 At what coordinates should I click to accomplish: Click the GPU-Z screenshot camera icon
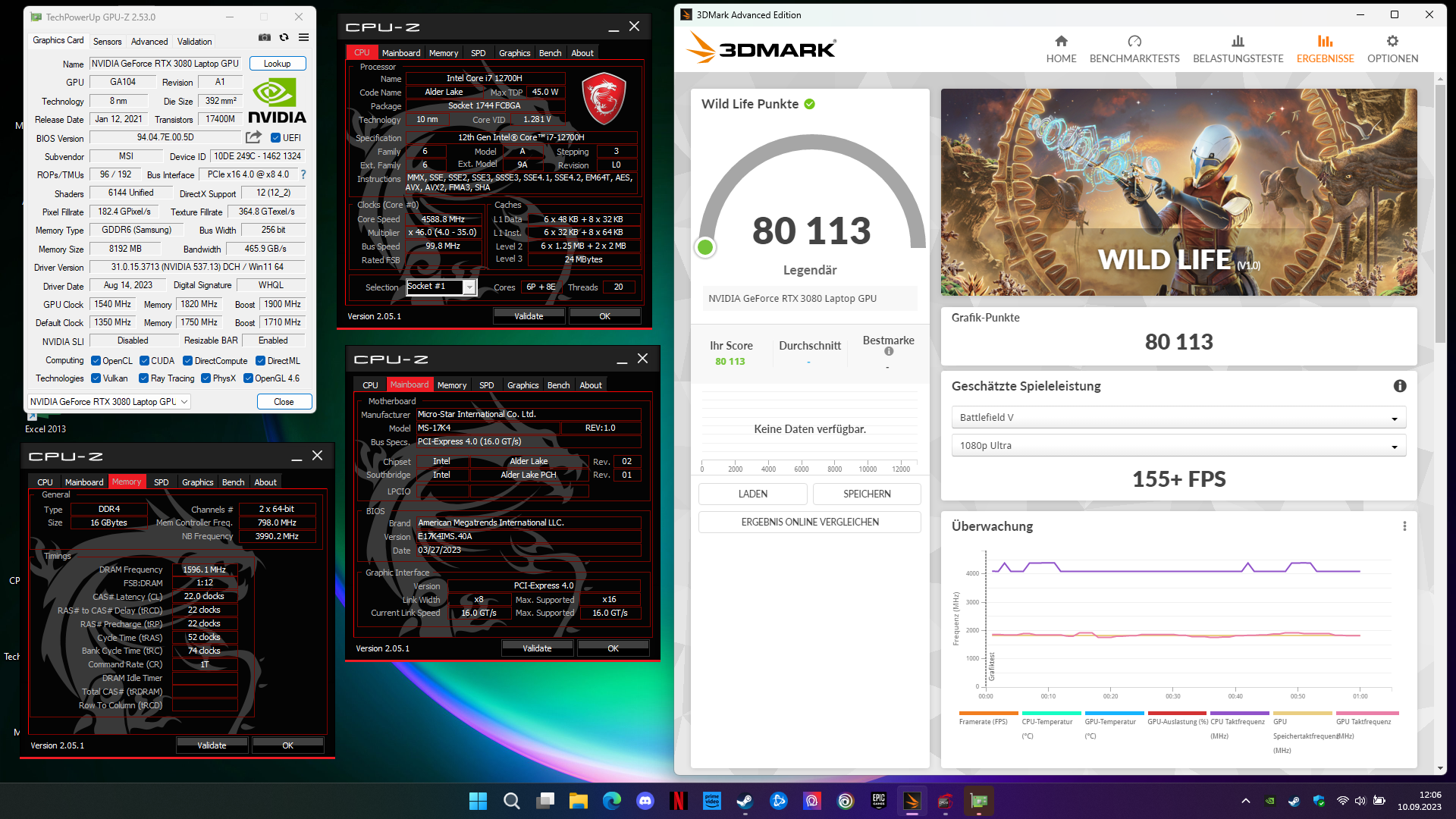coord(264,38)
